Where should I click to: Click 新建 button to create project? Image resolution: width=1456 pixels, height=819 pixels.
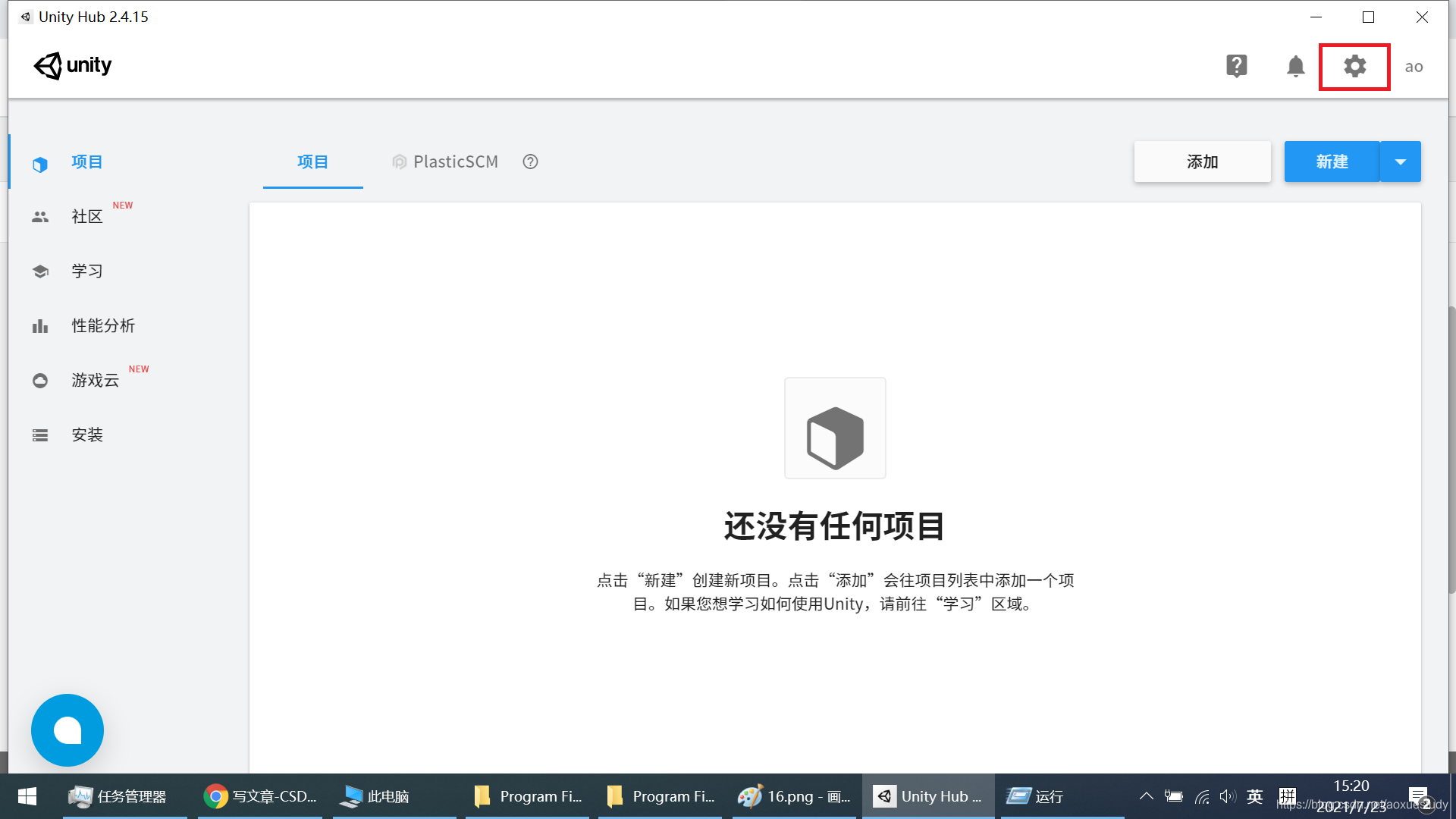[1333, 162]
